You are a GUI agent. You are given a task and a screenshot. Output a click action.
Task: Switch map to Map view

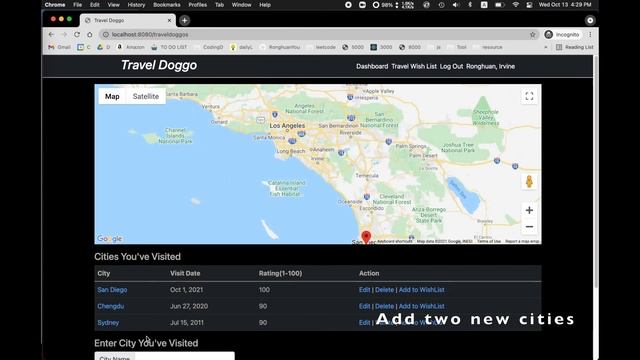pyautogui.click(x=112, y=96)
